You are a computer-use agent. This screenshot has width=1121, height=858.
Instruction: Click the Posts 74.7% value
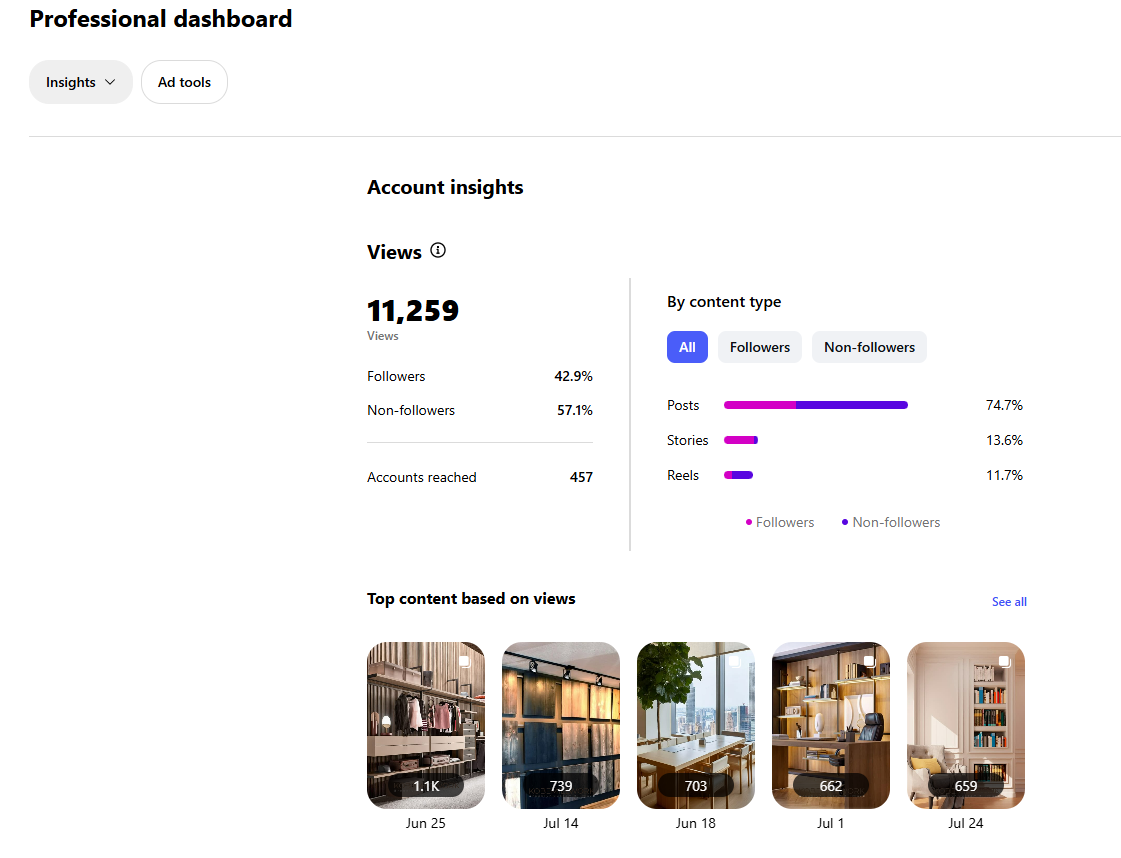tap(1004, 405)
